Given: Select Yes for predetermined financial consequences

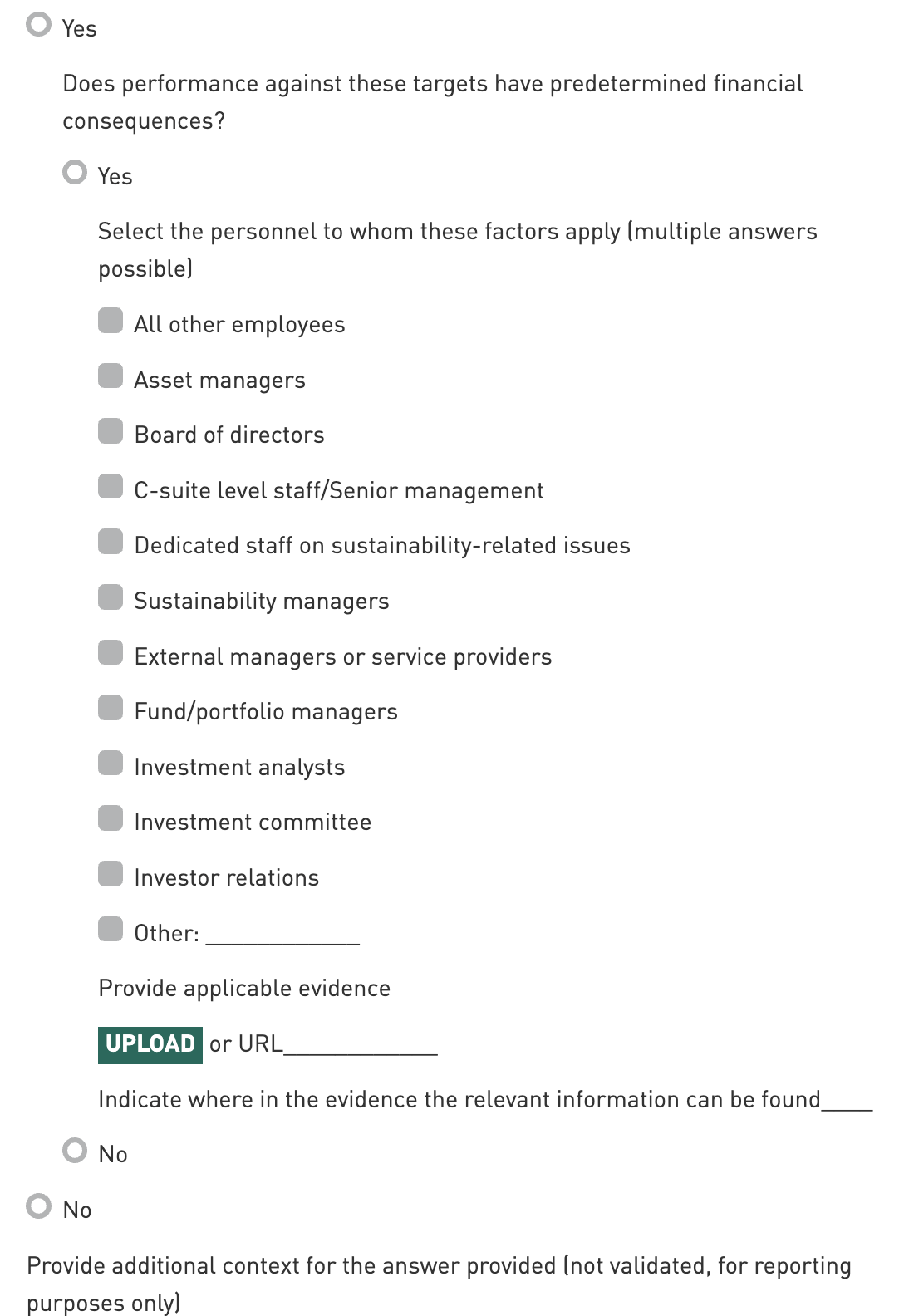Looking at the screenshot, I should pyautogui.click(x=75, y=173).
